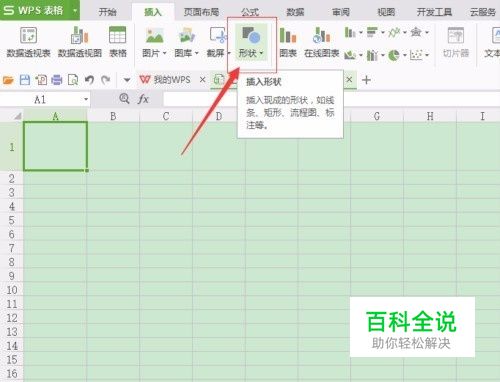Expand the pie chart dropdown arrow
Screen dimensions: 500x382
pyautogui.click(x=405, y=55)
